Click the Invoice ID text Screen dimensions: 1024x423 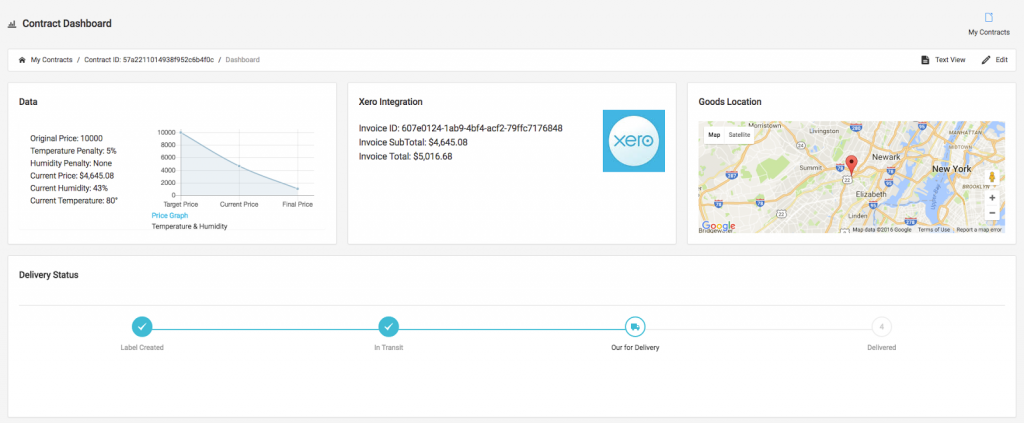pos(460,128)
